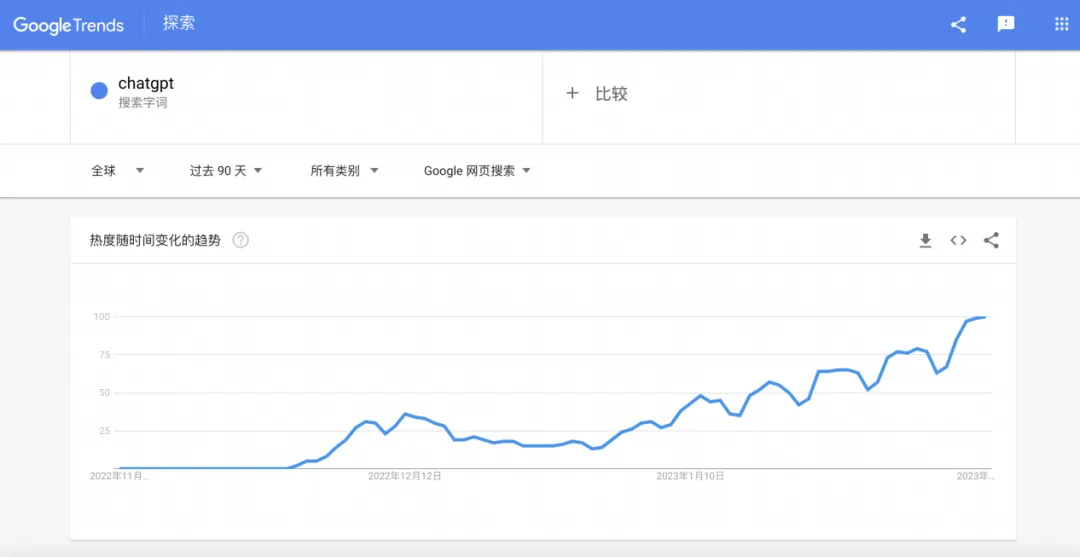Click the Google Trends logo
Image resolution: width=1080 pixels, height=557 pixels.
tap(68, 25)
